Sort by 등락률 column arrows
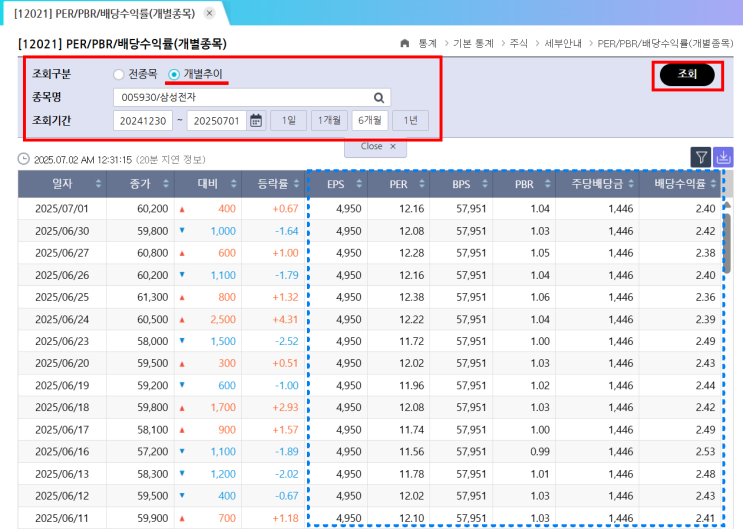 tap(296, 184)
